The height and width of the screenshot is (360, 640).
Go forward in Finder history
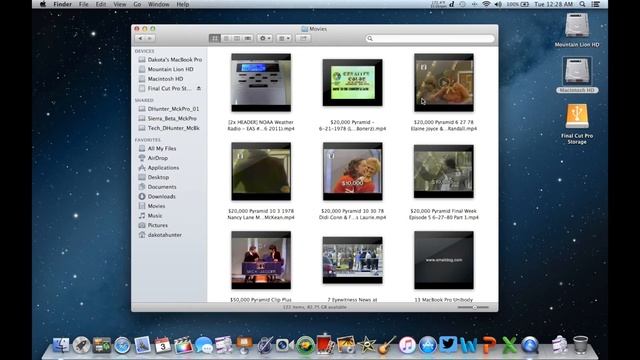pos(150,38)
